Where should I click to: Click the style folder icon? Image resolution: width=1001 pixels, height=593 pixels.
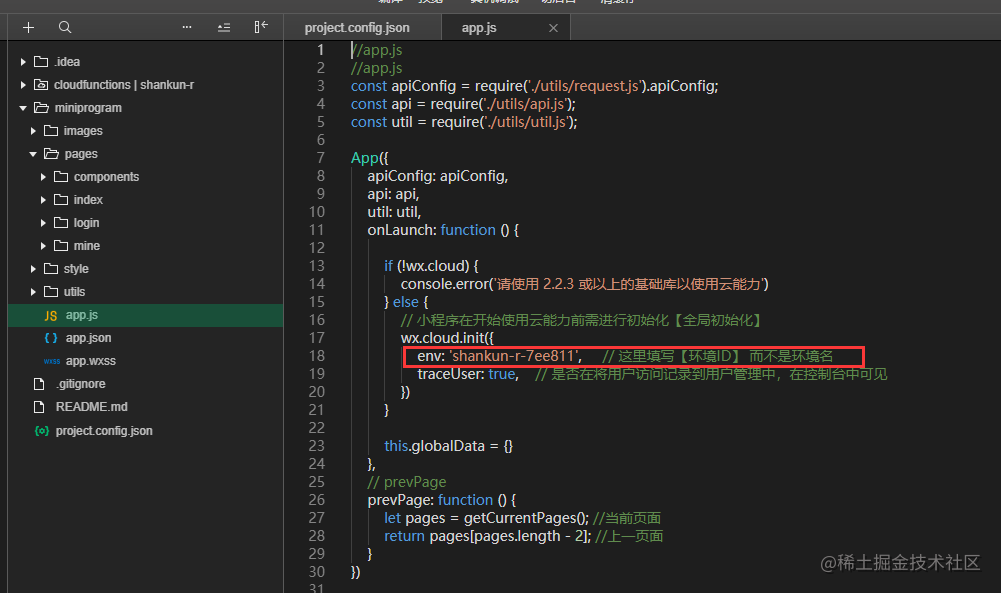tap(51, 268)
